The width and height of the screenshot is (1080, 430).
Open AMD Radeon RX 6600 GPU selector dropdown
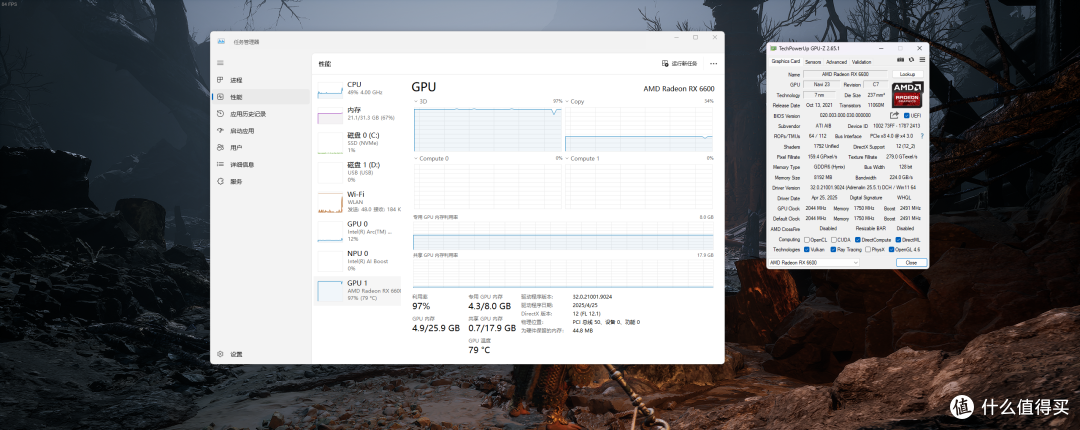[x=814, y=263]
